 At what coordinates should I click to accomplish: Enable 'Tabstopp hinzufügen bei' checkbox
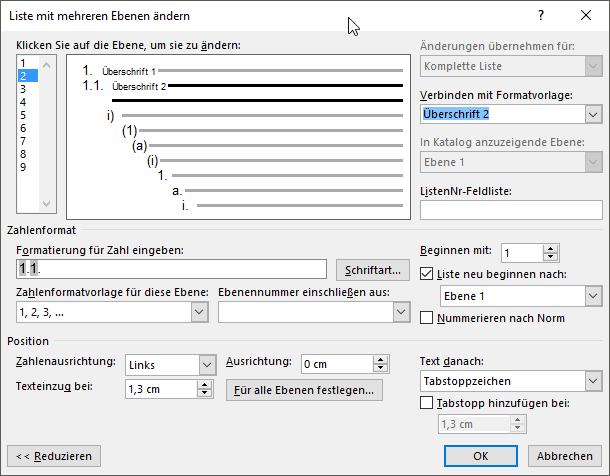pos(428,403)
